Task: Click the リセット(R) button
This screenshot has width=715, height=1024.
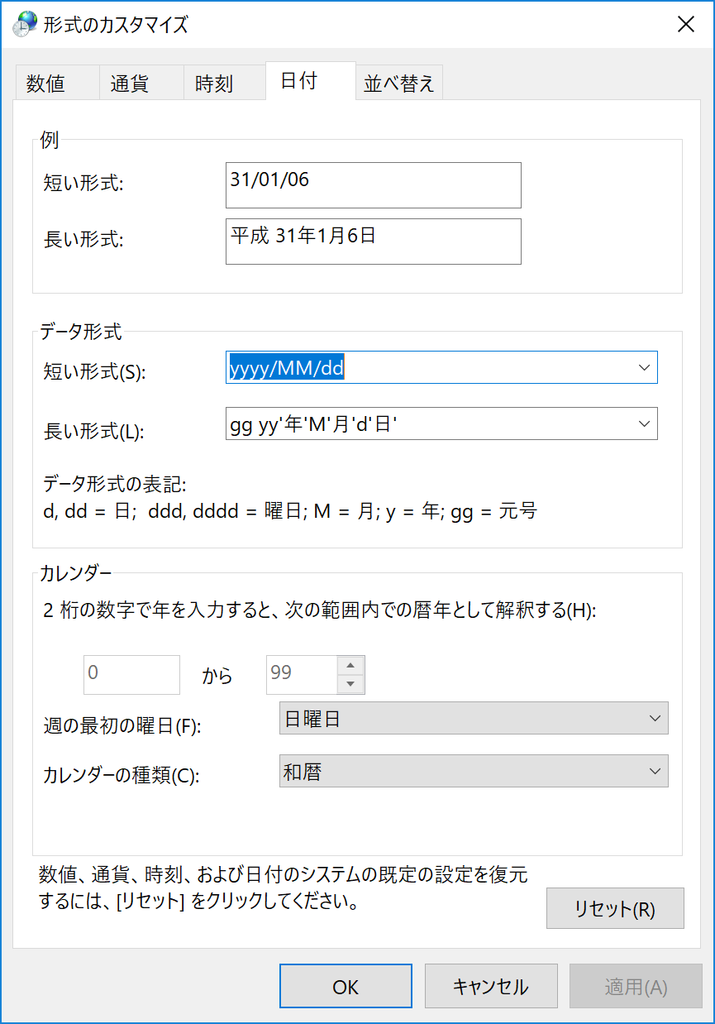Action: (615, 908)
